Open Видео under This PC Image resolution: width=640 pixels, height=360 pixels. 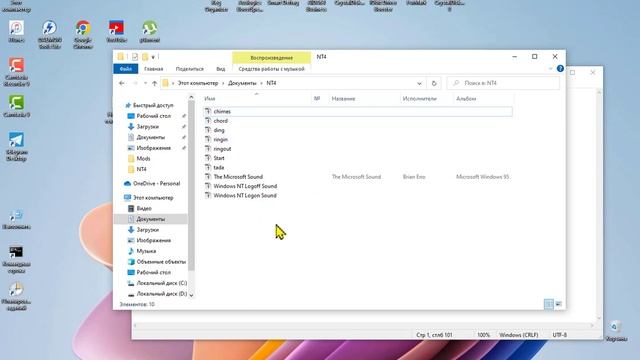coord(144,209)
